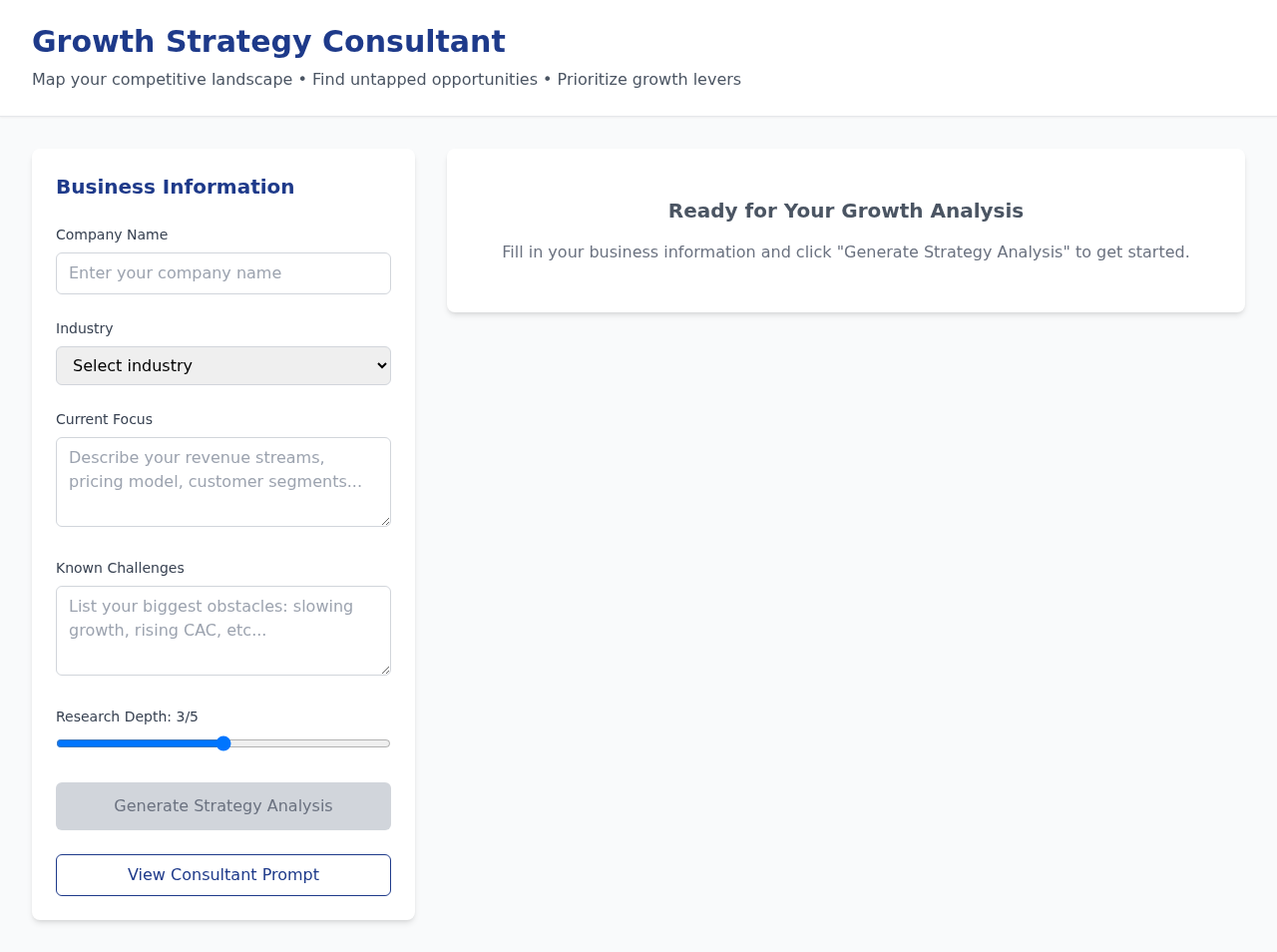Click the Generate Strategy Analysis button
The image size is (1277, 952).
pos(222,805)
